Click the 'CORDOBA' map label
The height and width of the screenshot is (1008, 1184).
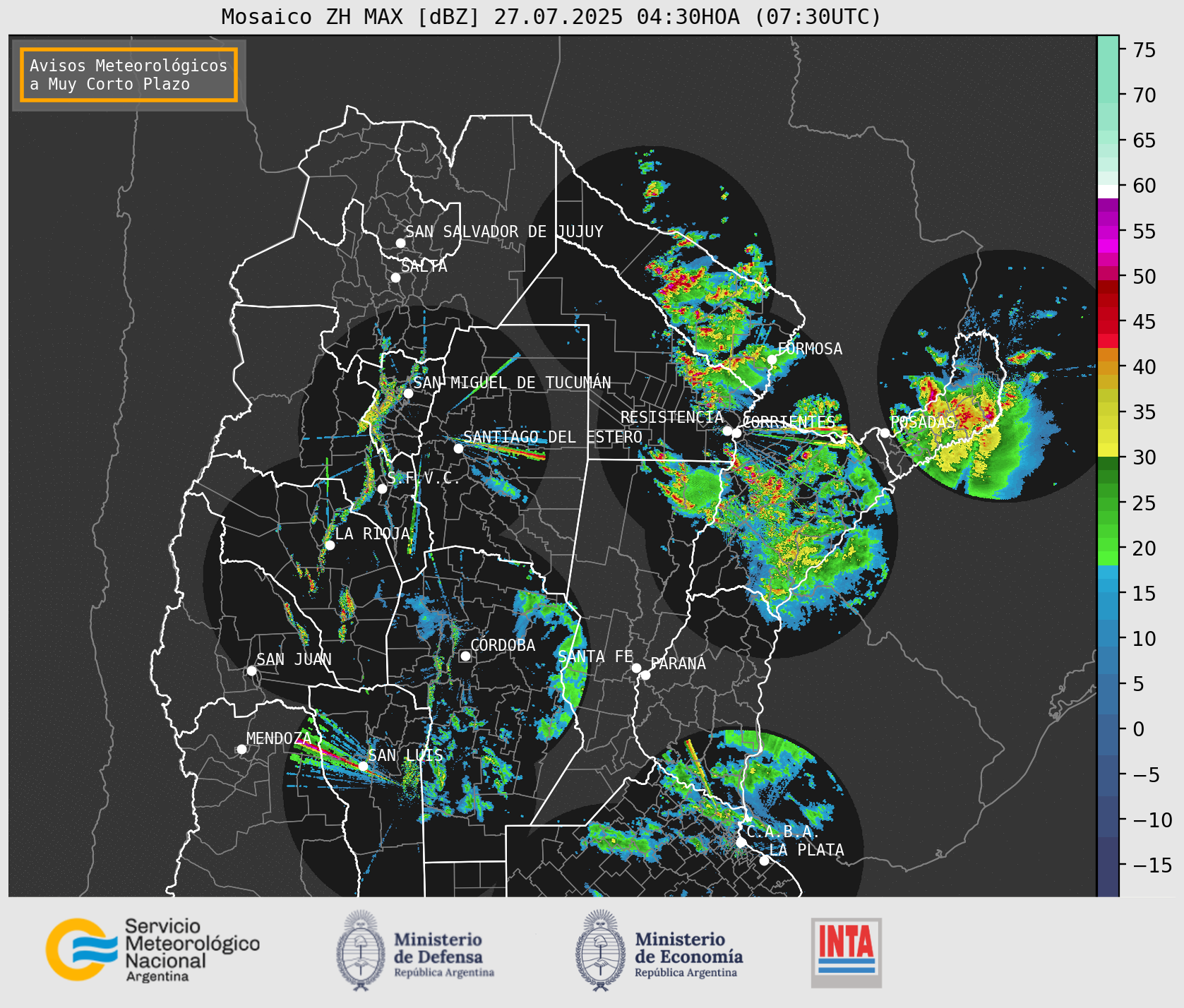[x=503, y=645]
